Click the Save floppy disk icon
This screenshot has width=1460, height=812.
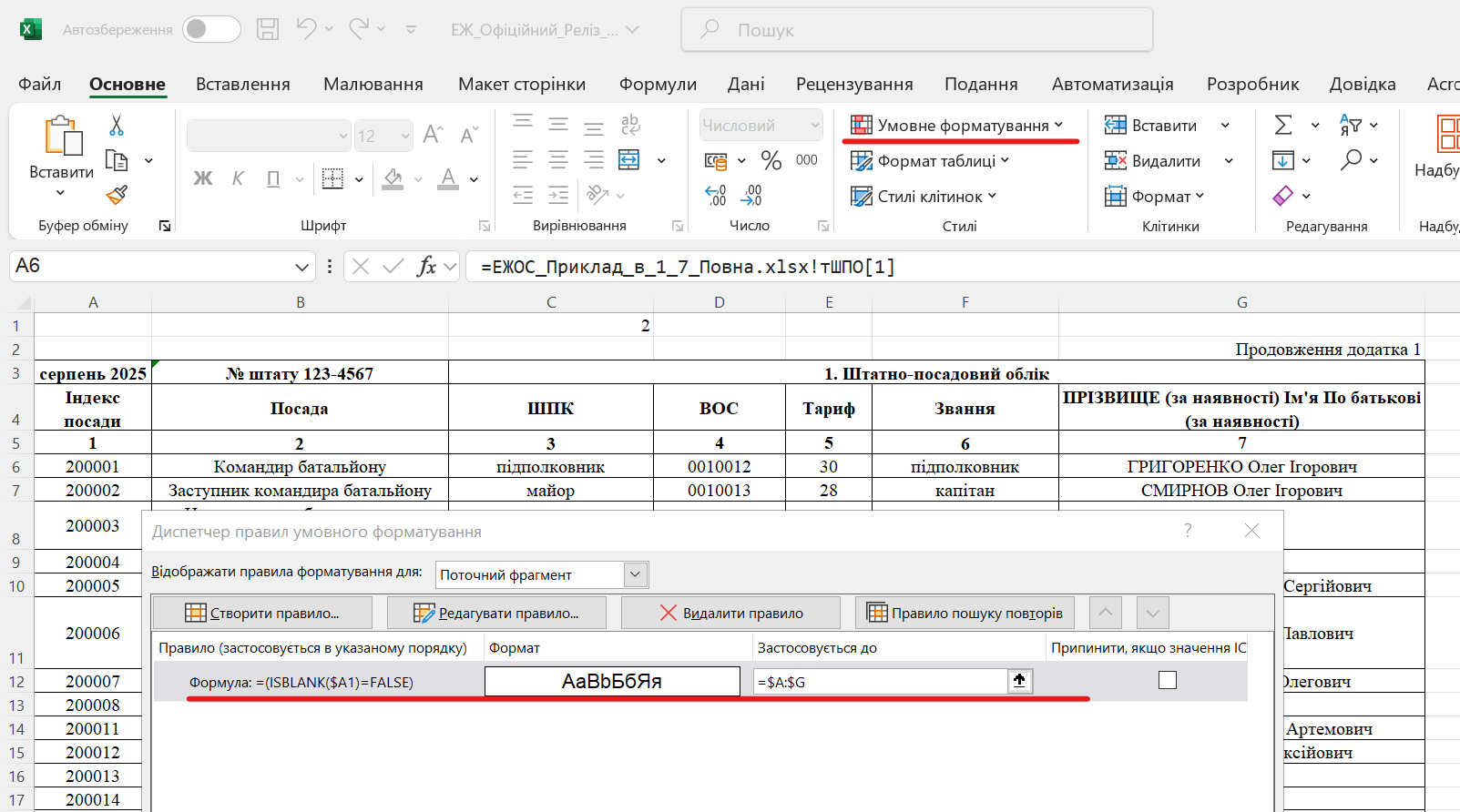click(268, 29)
